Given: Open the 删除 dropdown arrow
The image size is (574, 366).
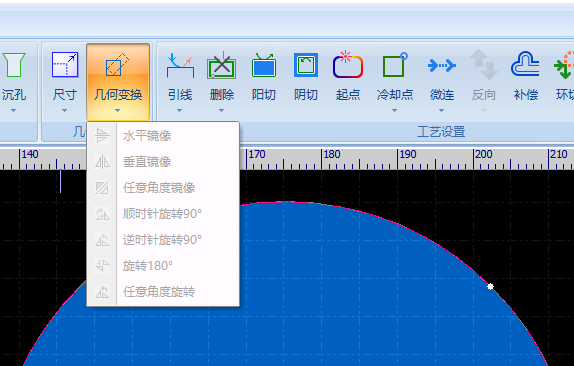Looking at the screenshot, I should pyautogui.click(x=221, y=111).
